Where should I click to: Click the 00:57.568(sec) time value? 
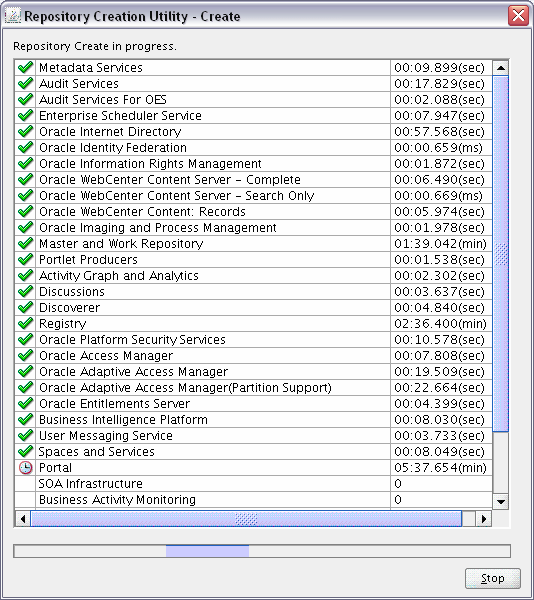coord(440,132)
